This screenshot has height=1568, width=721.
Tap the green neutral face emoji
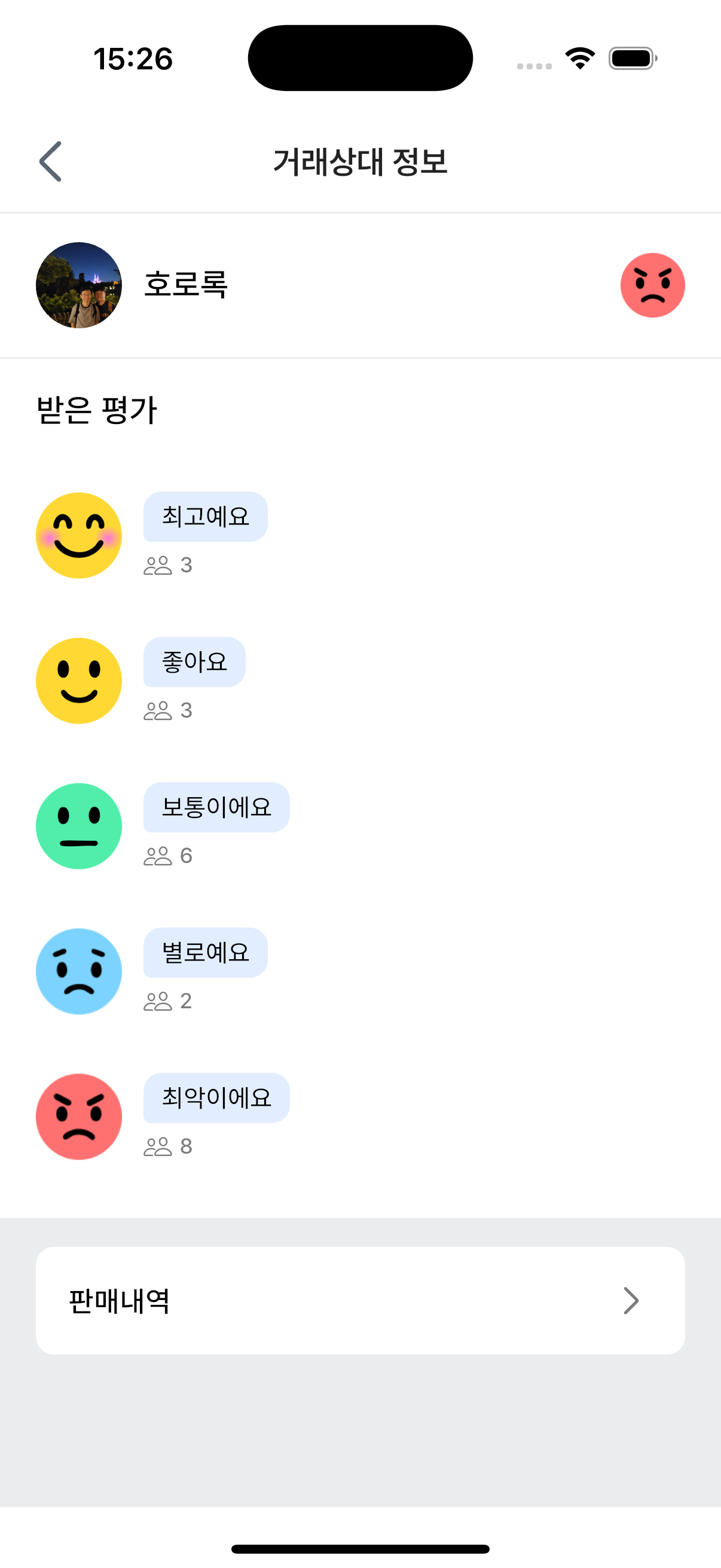pos(79,826)
